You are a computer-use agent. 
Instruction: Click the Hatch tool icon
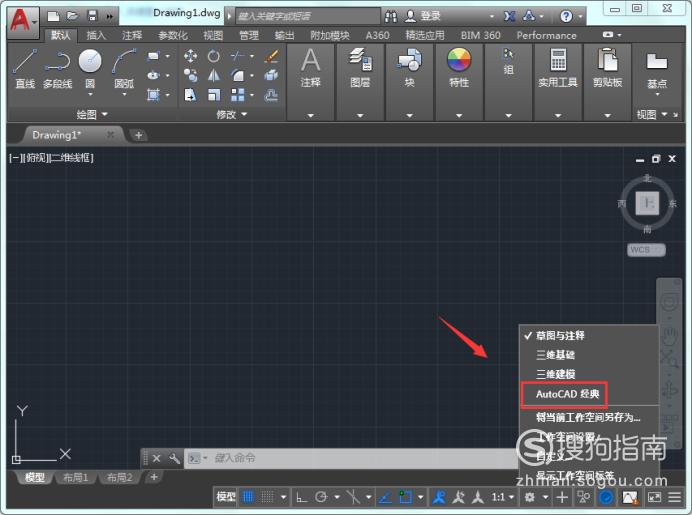coord(153,94)
